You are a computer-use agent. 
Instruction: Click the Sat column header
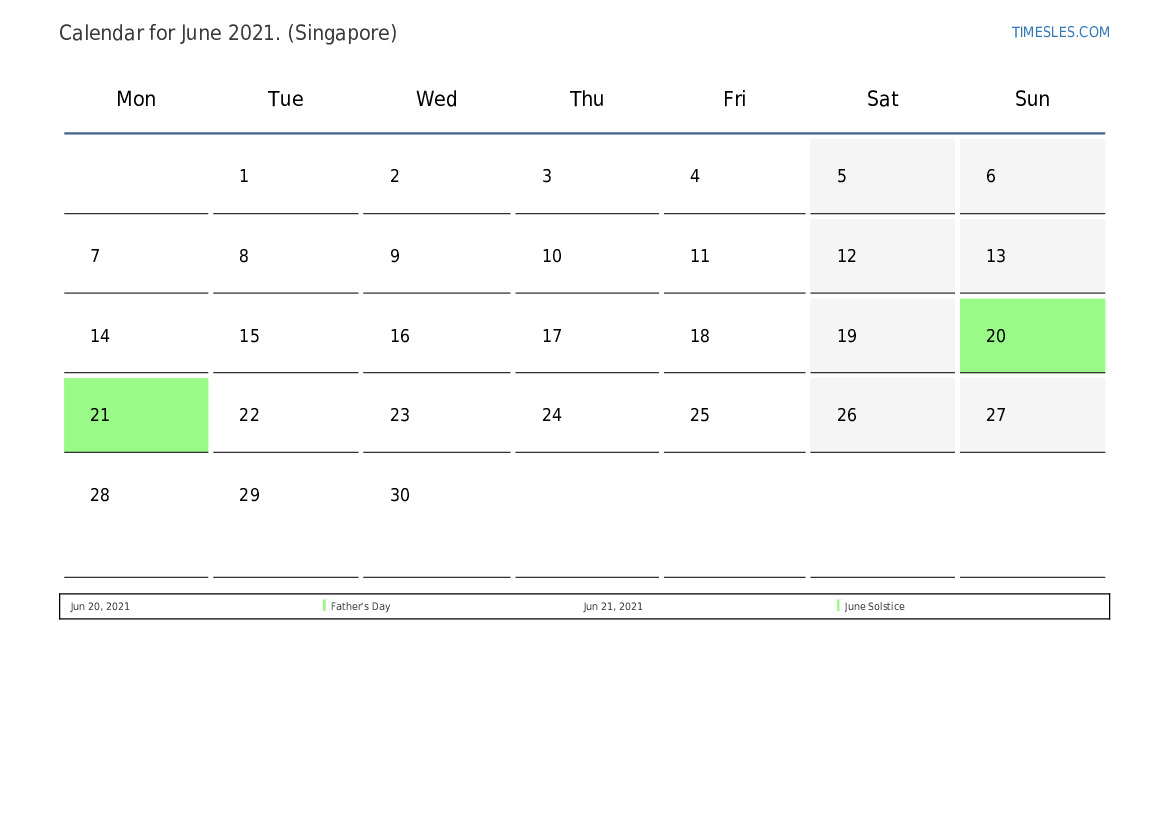click(882, 99)
